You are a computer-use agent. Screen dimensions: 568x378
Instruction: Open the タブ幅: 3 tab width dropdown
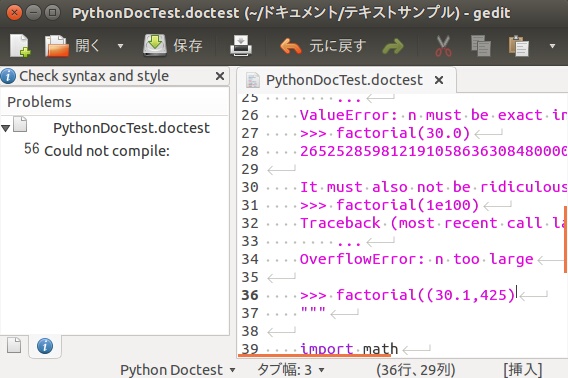coord(291,370)
